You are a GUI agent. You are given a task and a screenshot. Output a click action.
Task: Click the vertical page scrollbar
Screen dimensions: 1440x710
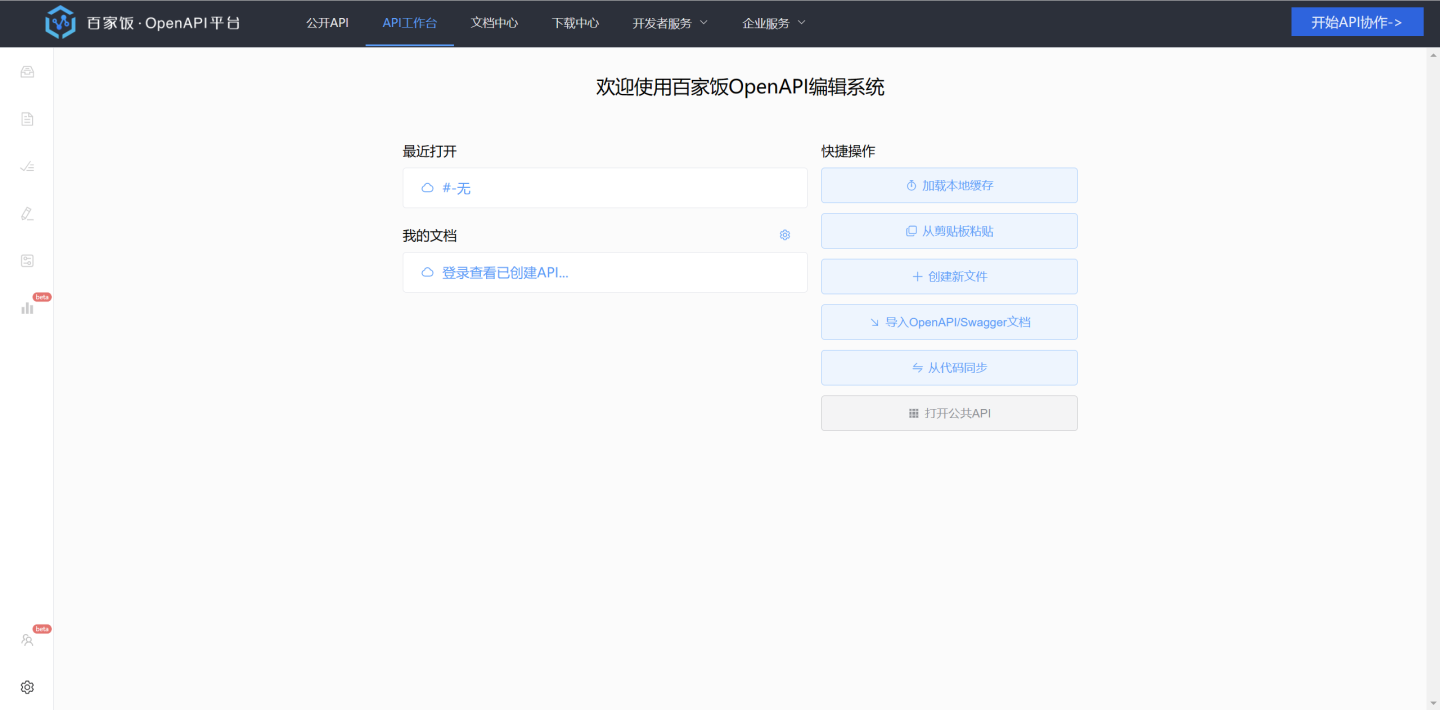tap(1433, 378)
